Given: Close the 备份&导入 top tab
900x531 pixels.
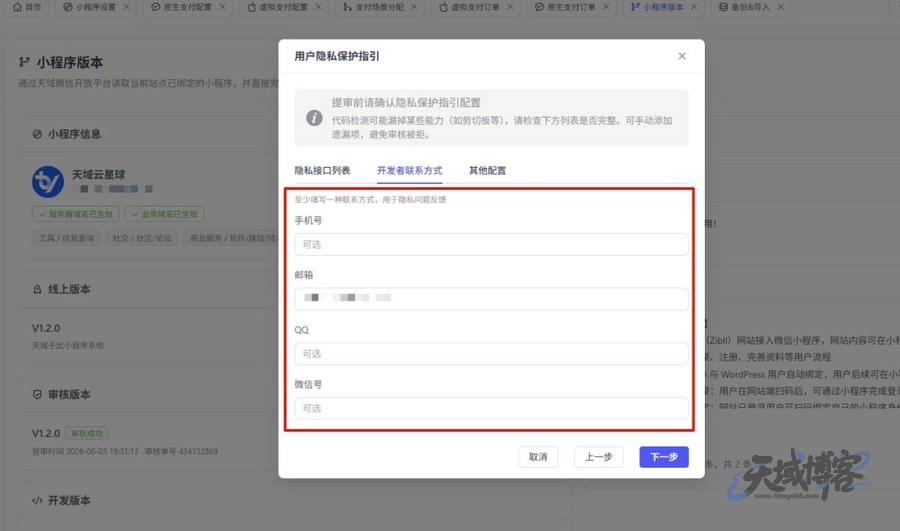Looking at the screenshot, I should (x=781, y=7).
